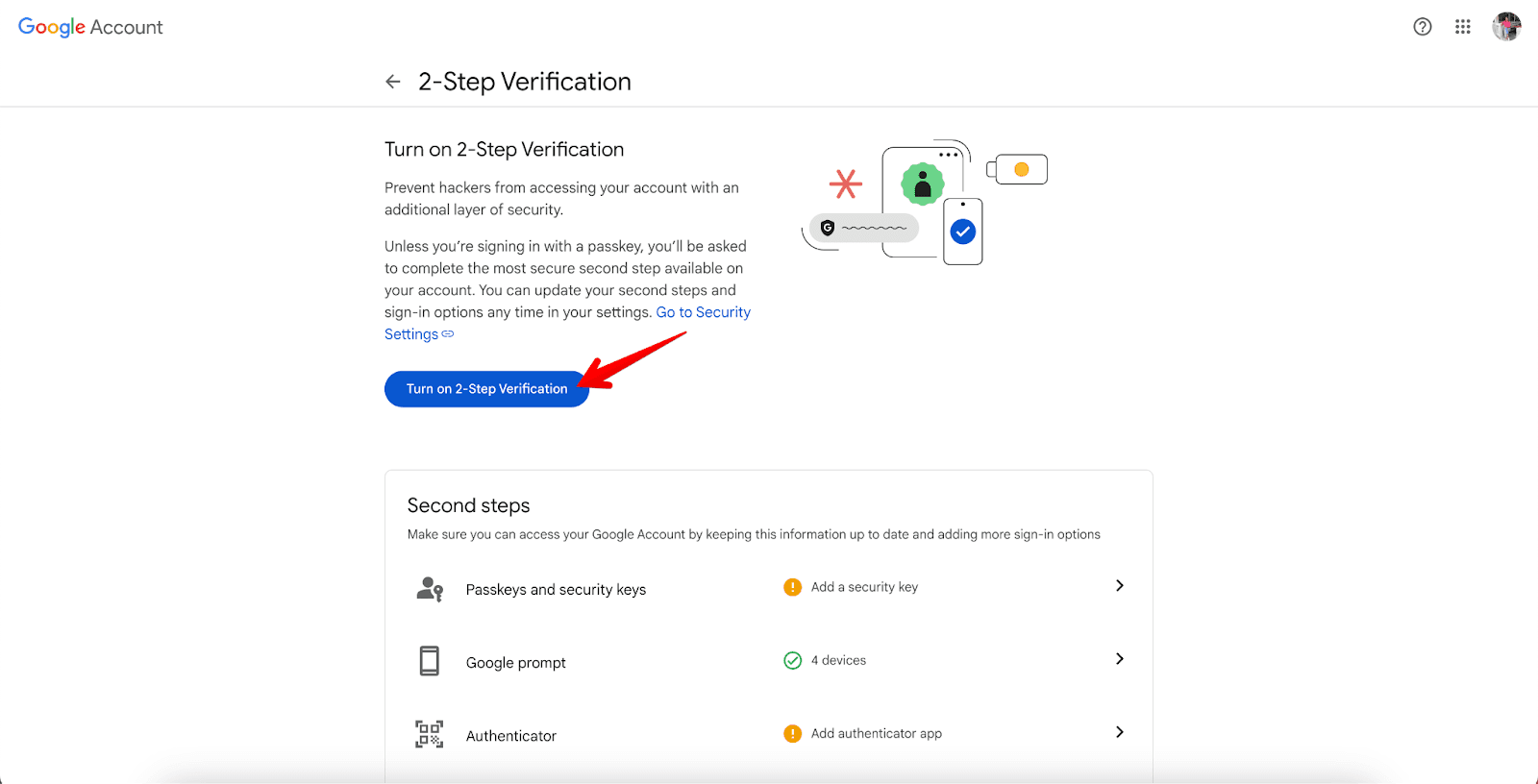Open the Google apps grid launcher
This screenshot has height=784, width=1538.
click(x=1463, y=27)
